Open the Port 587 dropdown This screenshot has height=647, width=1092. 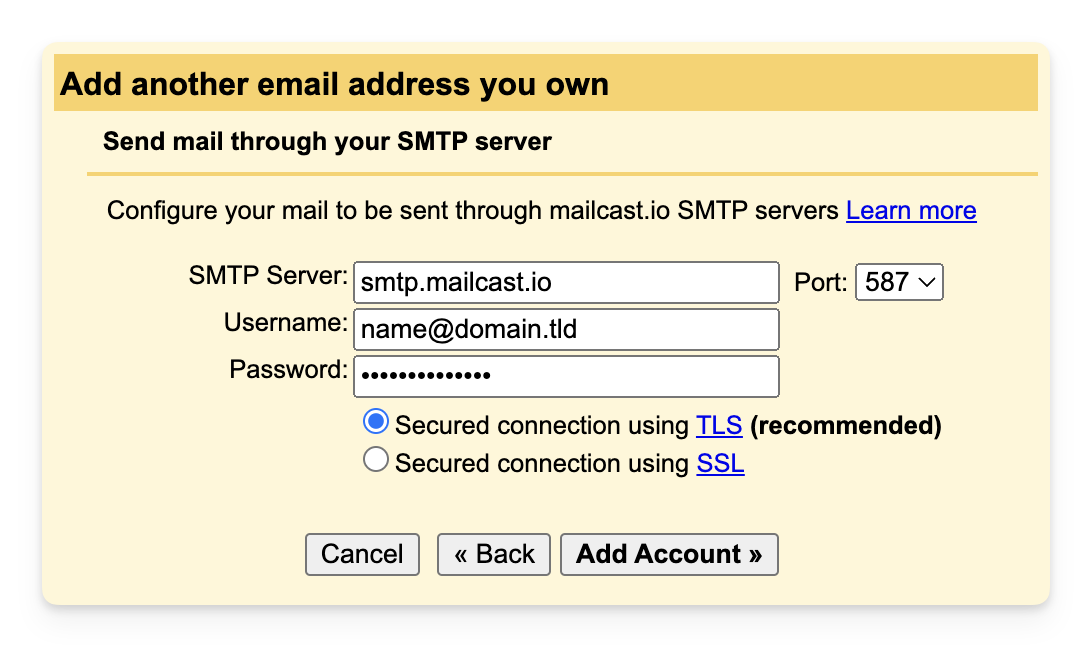[899, 282]
